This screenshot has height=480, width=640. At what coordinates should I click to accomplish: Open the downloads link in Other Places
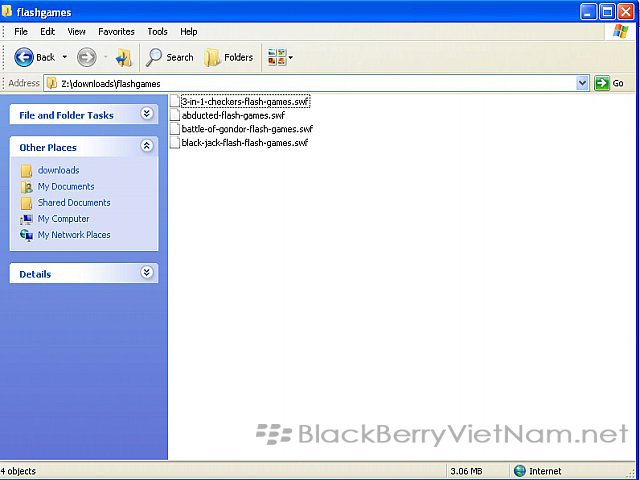coord(58,170)
